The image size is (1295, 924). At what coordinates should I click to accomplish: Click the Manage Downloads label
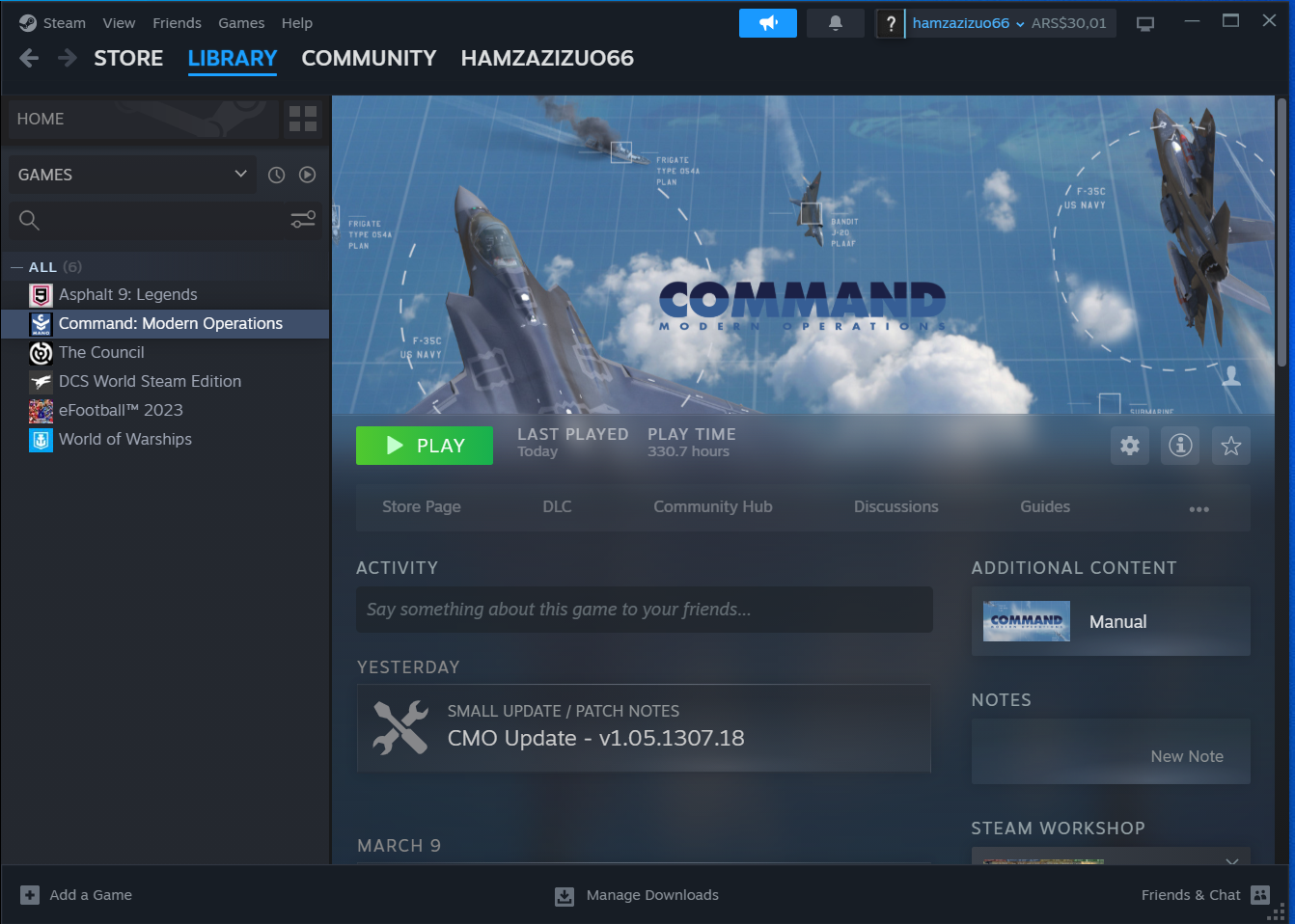point(652,895)
